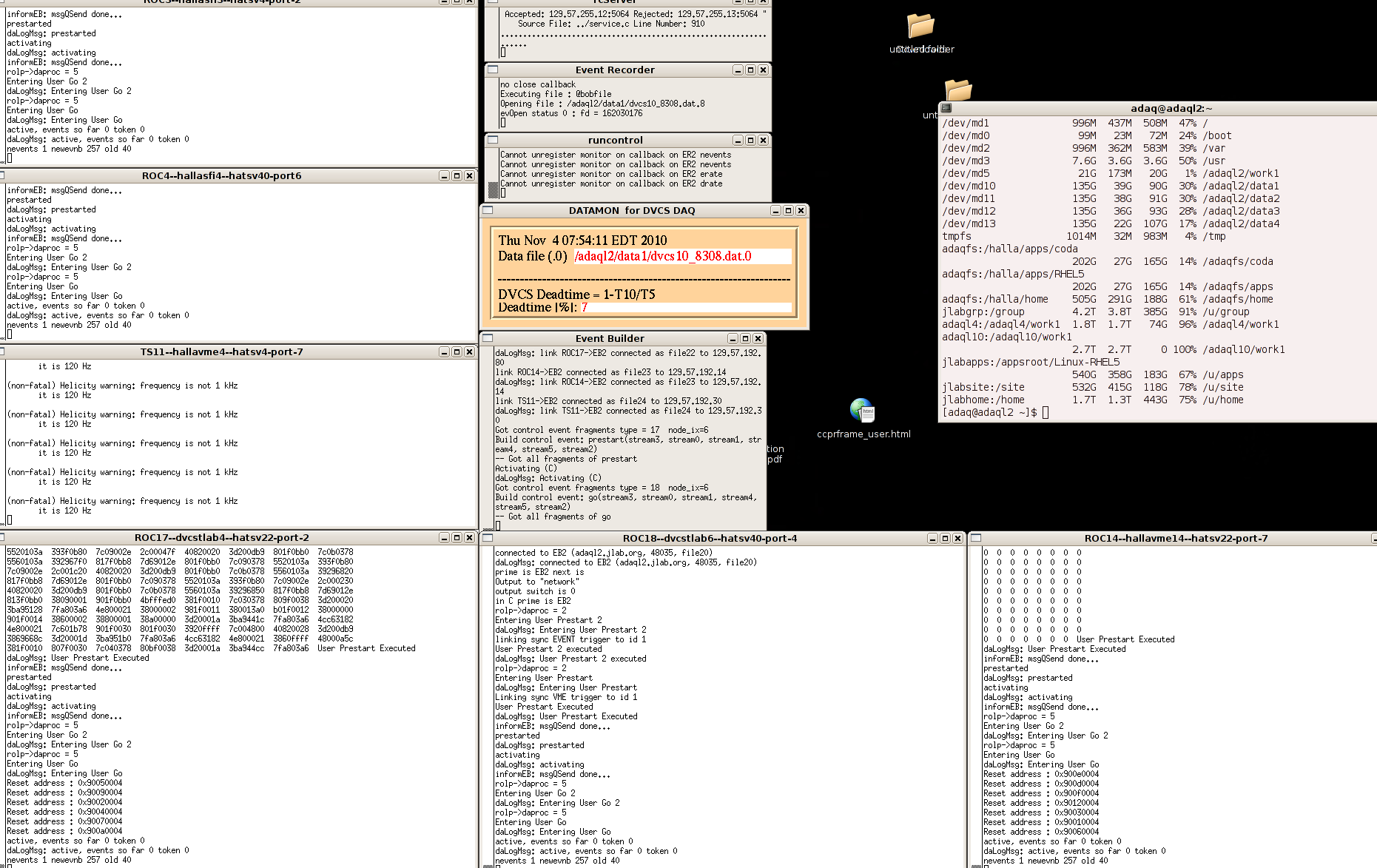Minimize the ROC18 dvcstlab6 window
The width and height of the screenshot is (1377, 868).
(x=932, y=538)
